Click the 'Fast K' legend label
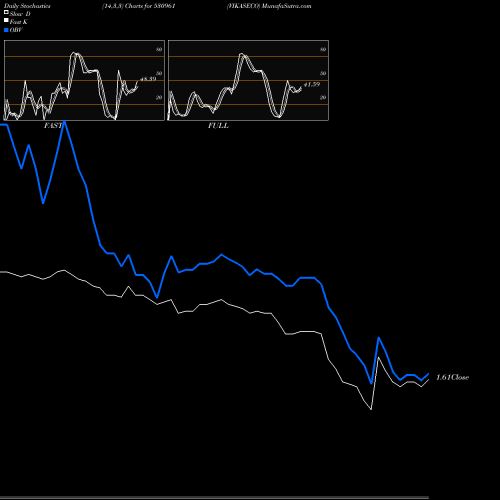The image size is (500, 500). pos(19,22)
